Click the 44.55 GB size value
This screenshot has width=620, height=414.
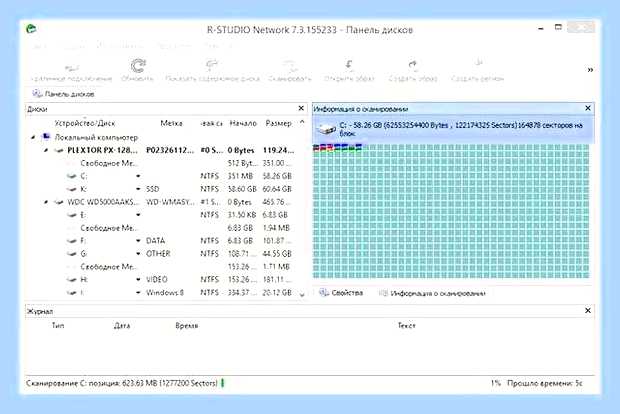277,253
